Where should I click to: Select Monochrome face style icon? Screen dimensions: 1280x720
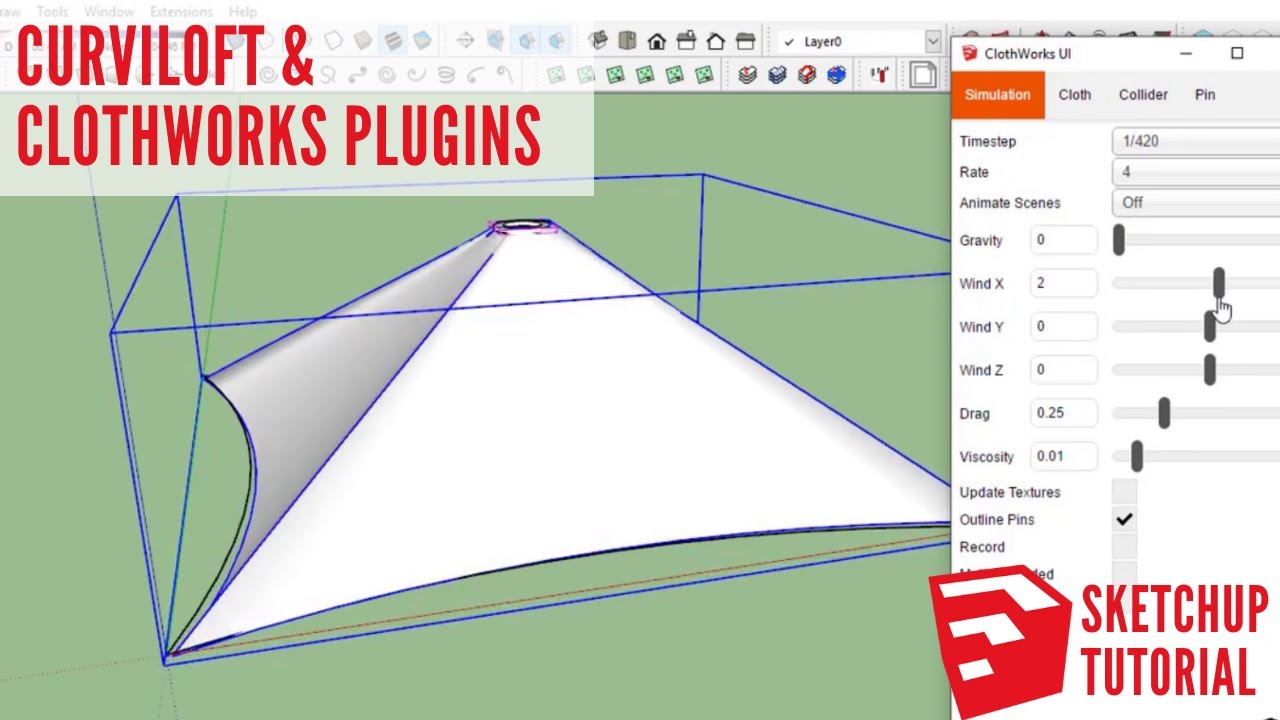click(422, 41)
